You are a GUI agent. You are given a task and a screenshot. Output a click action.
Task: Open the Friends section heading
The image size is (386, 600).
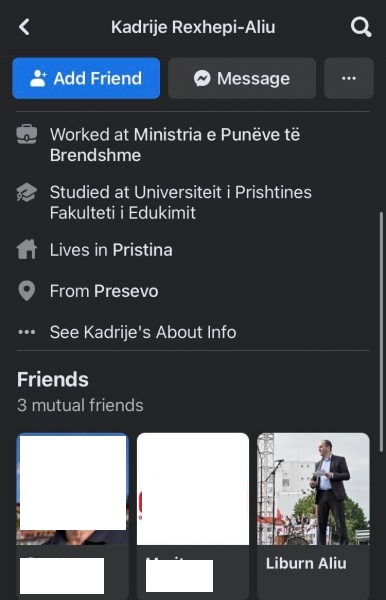53,380
